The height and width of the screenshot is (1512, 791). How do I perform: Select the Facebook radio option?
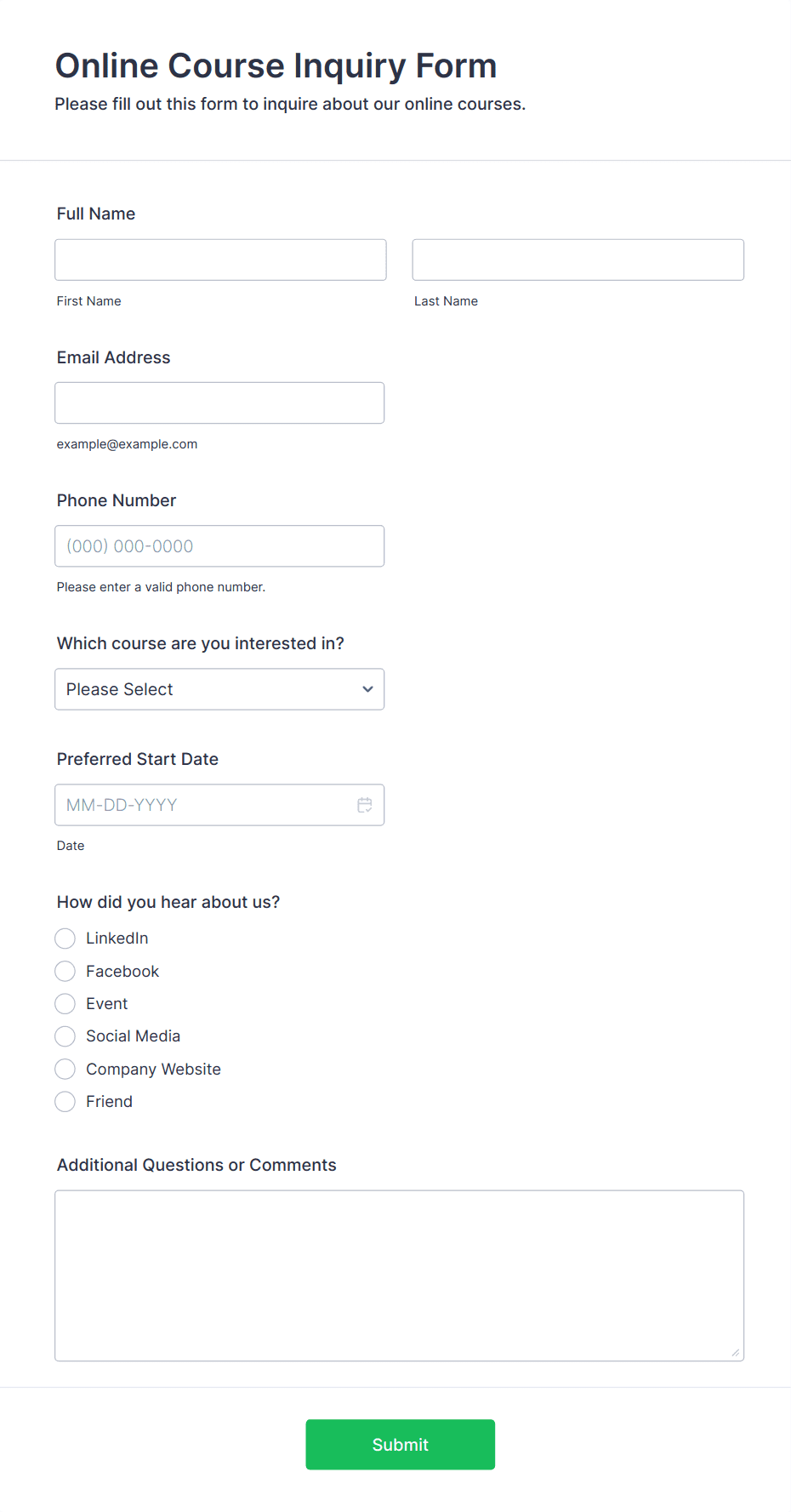(65, 971)
